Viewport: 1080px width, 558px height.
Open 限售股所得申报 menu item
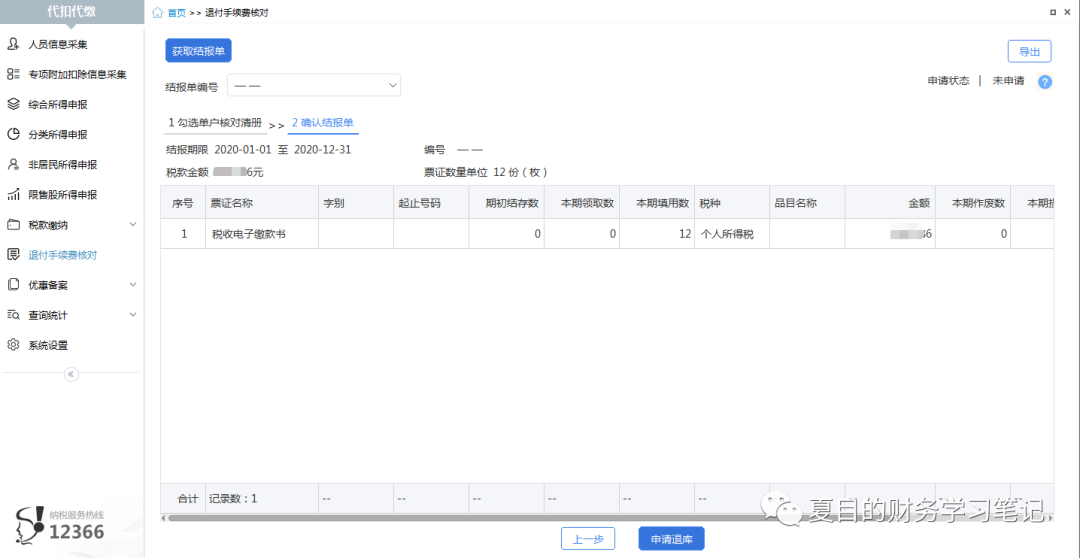point(63,195)
